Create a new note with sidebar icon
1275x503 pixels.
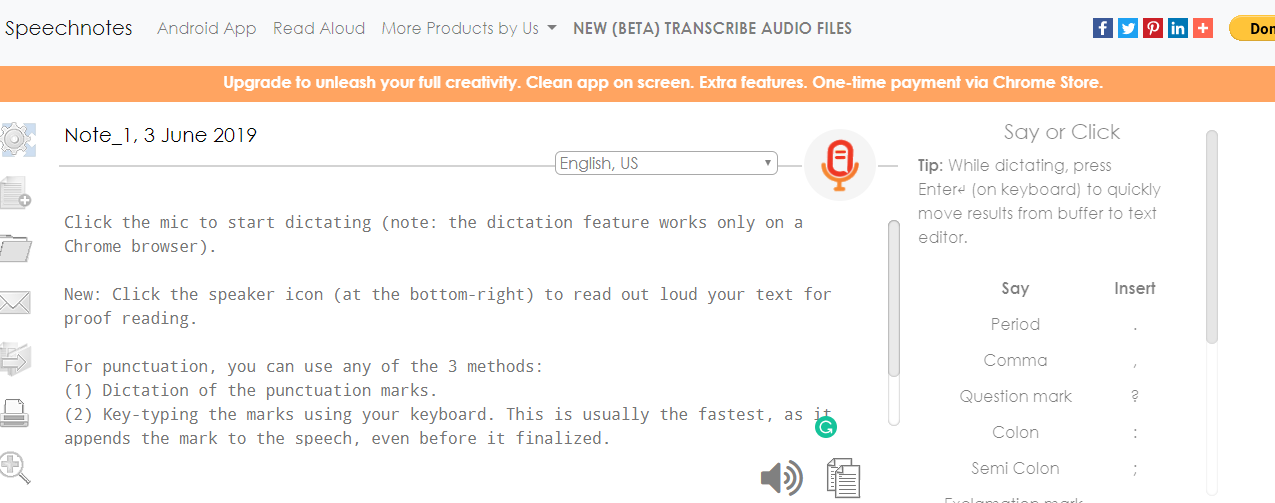coord(15,192)
